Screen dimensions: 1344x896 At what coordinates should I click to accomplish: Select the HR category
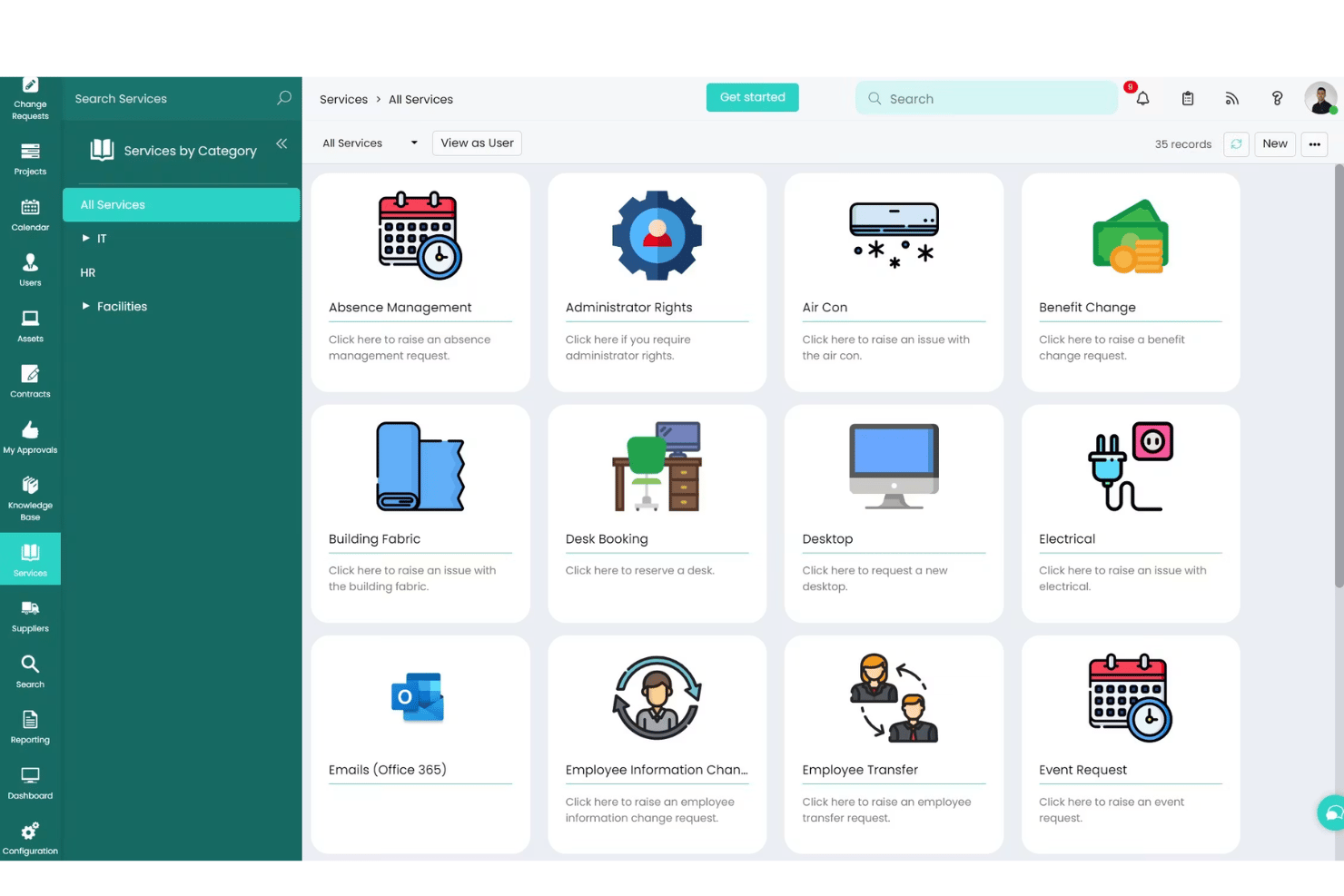88,272
